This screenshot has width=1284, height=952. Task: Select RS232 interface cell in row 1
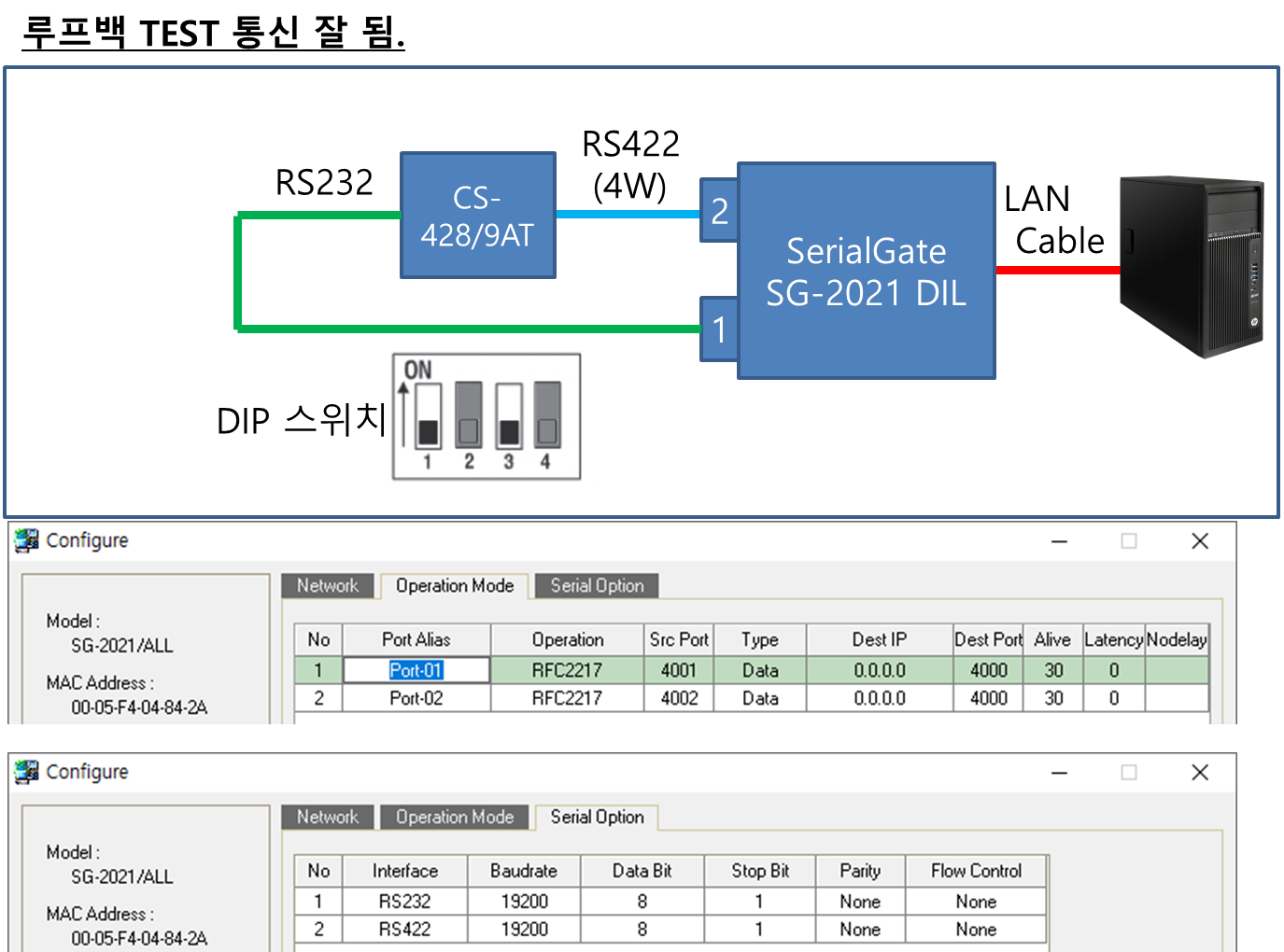coord(405,902)
